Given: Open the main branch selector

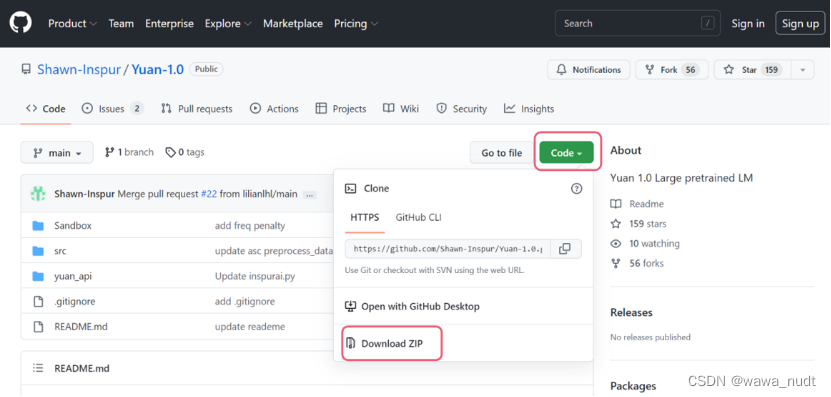Looking at the screenshot, I should pos(57,153).
